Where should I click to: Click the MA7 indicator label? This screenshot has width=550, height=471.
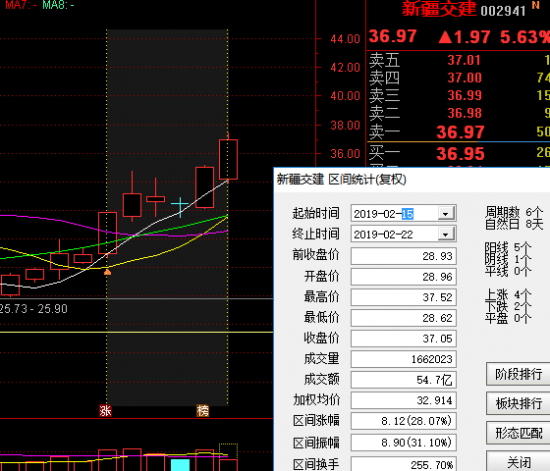21,5
